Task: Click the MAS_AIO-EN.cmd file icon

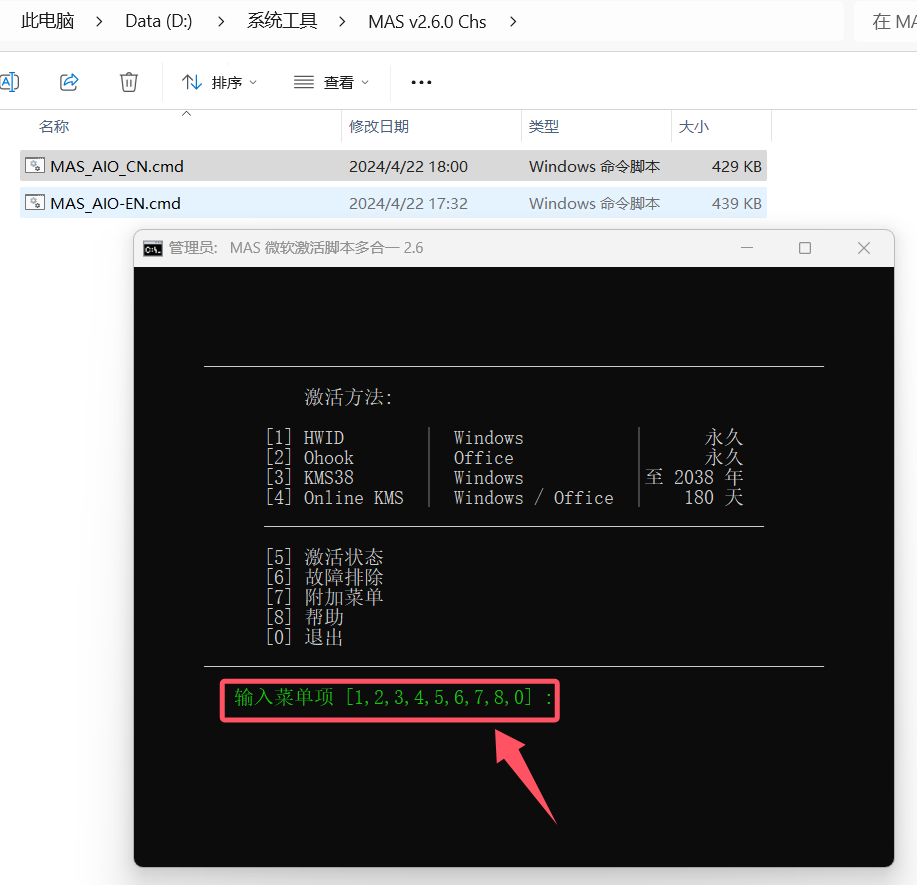Action: (35, 202)
